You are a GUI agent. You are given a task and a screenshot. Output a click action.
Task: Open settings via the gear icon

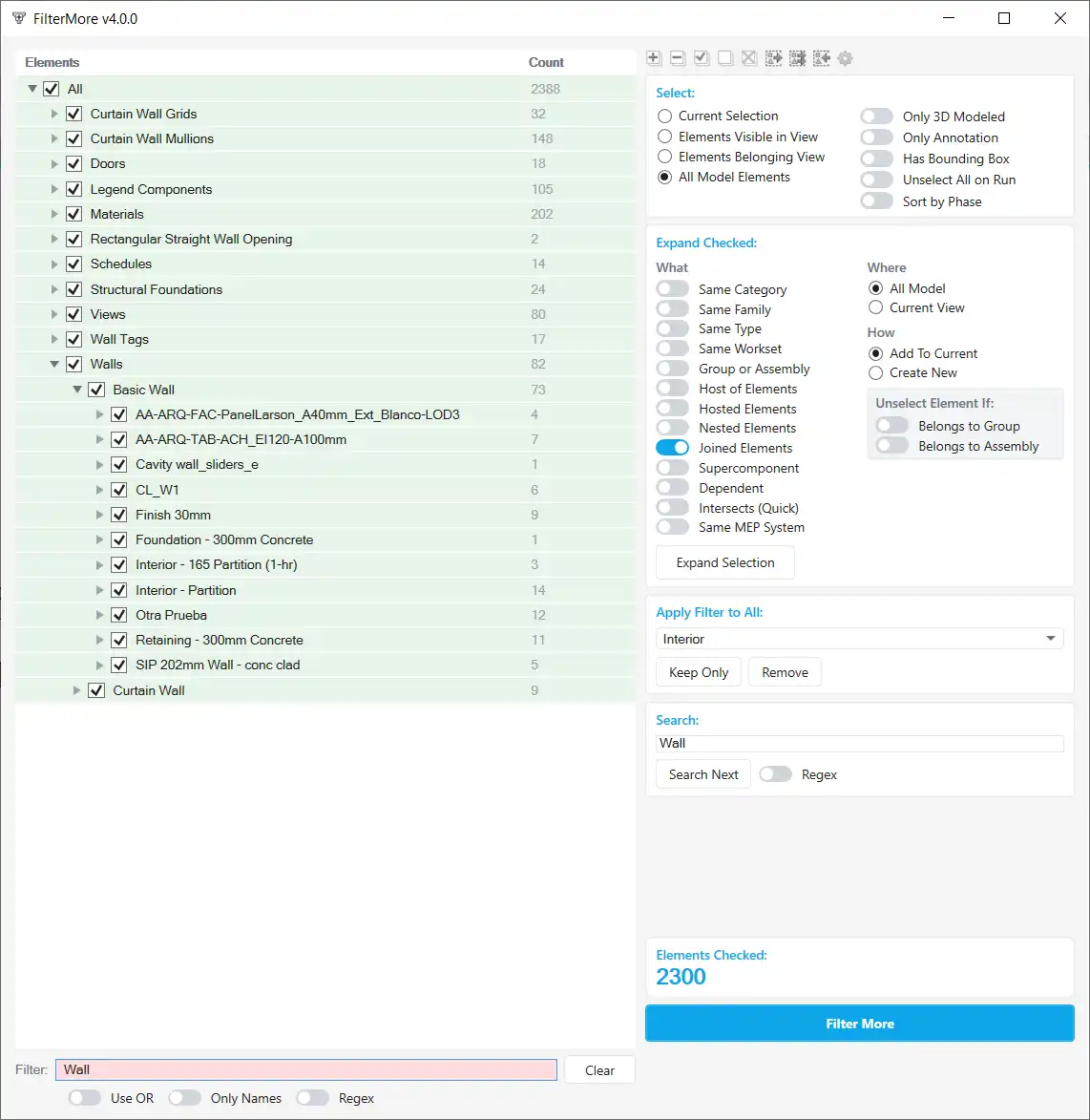coord(845,58)
